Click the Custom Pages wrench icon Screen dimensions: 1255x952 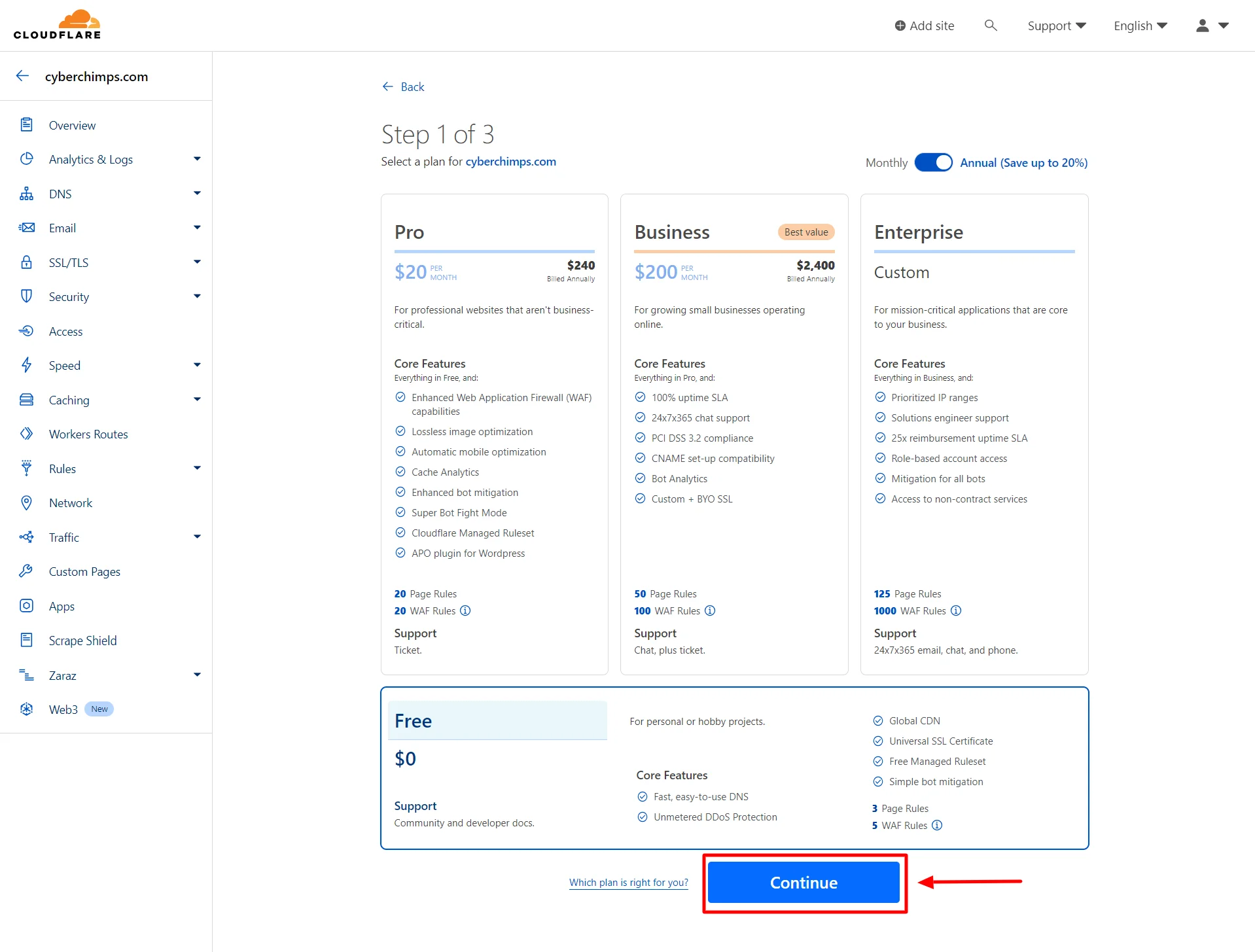point(26,571)
